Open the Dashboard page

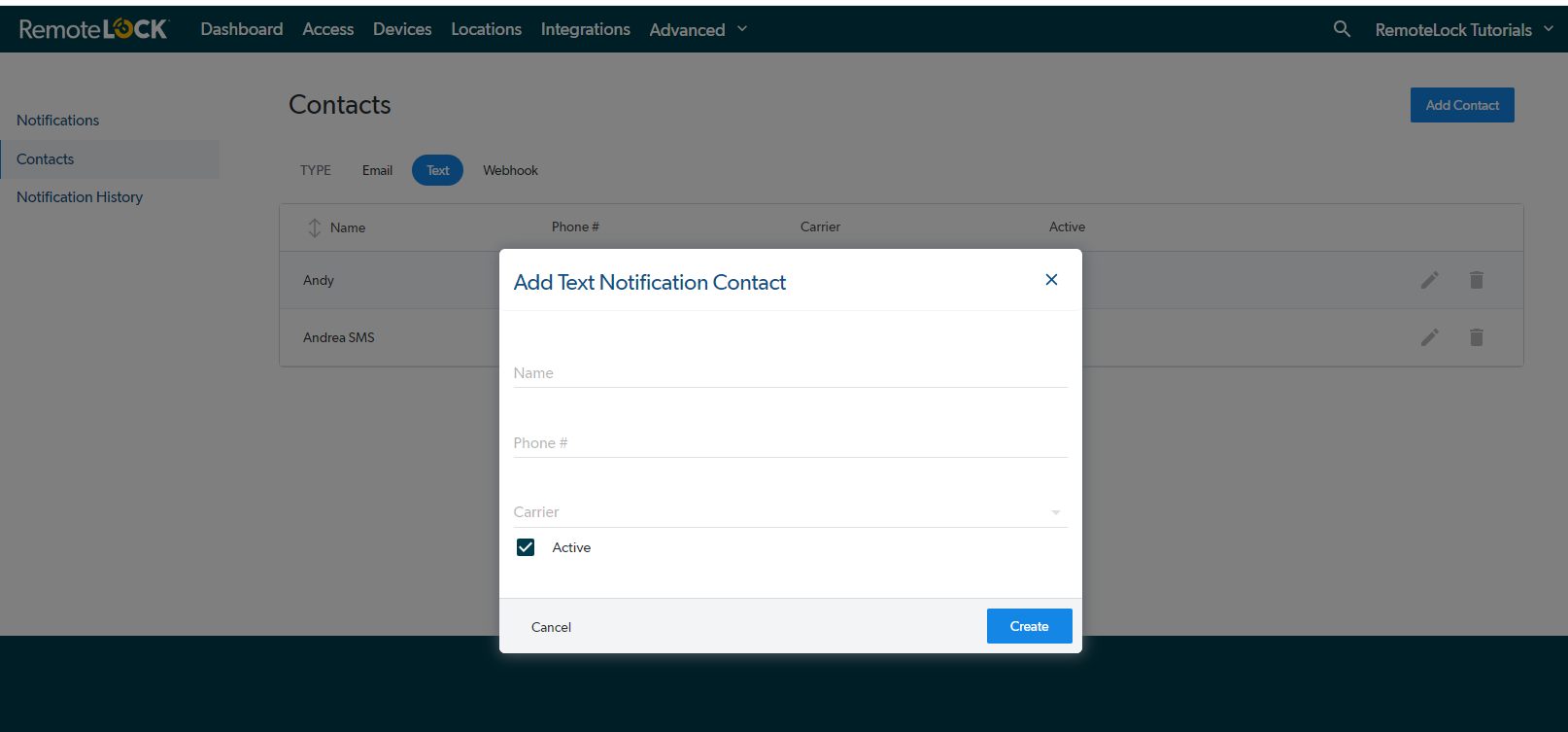click(242, 29)
